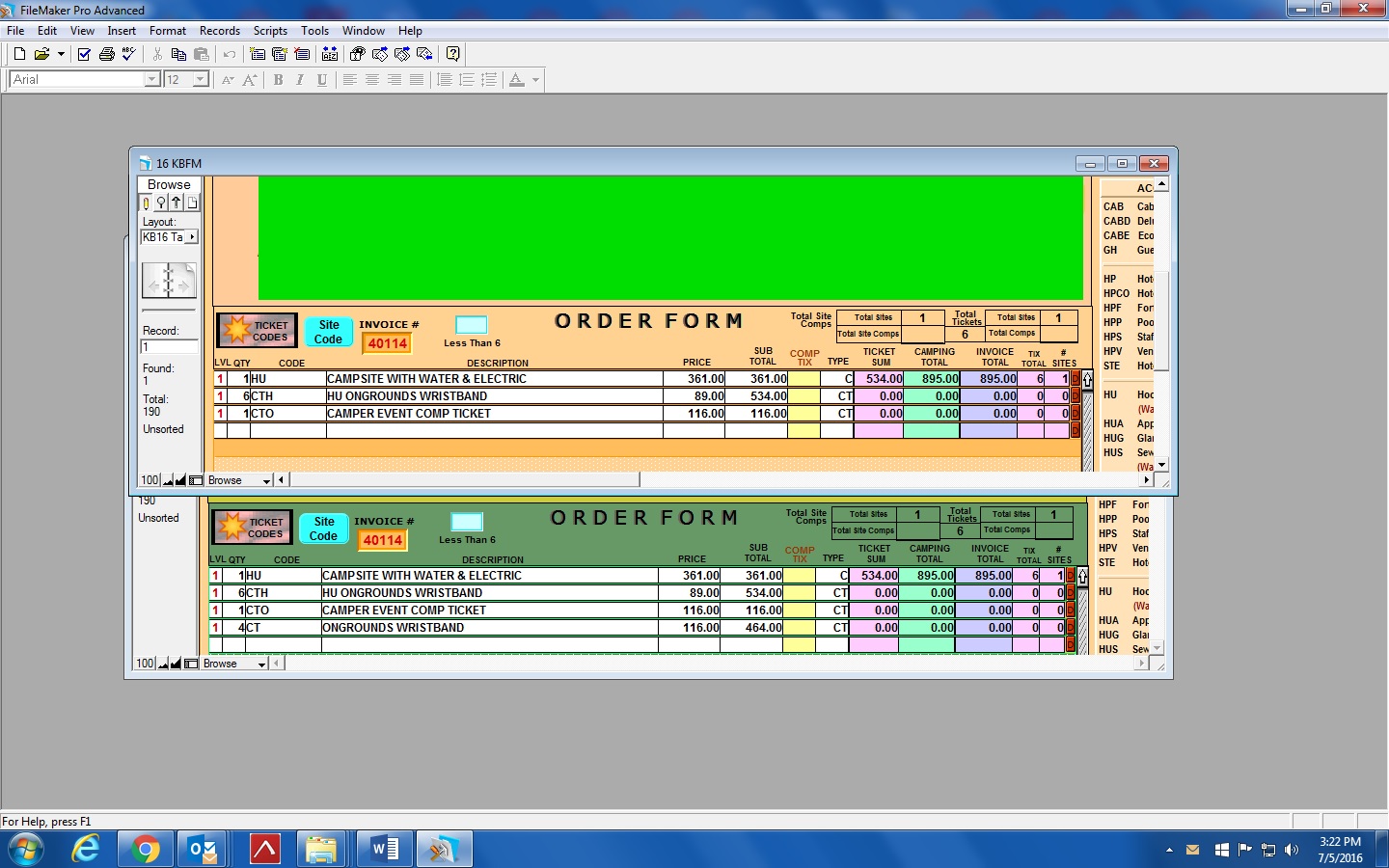Click the Delete Record icon
This screenshot has height=868, width=1389.
tap(302, 54)
